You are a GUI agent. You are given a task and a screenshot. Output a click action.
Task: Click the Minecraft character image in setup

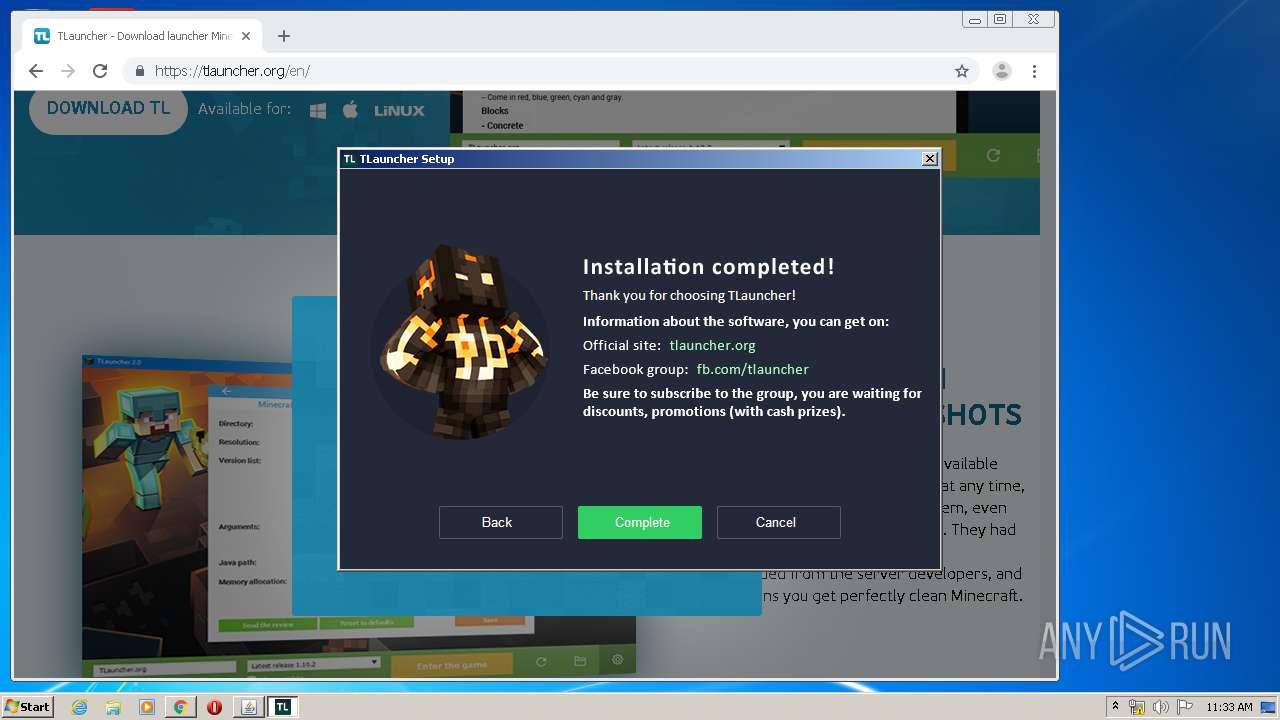(x=459, y=342)
